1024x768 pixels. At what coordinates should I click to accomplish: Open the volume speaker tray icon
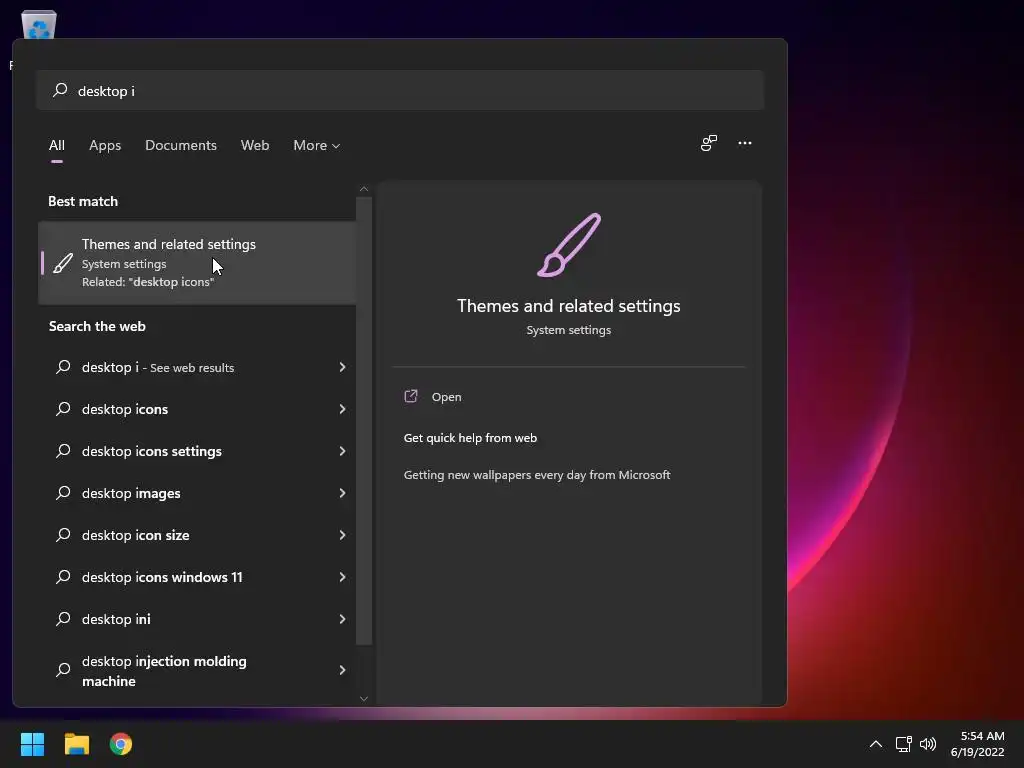coord(927,744)
